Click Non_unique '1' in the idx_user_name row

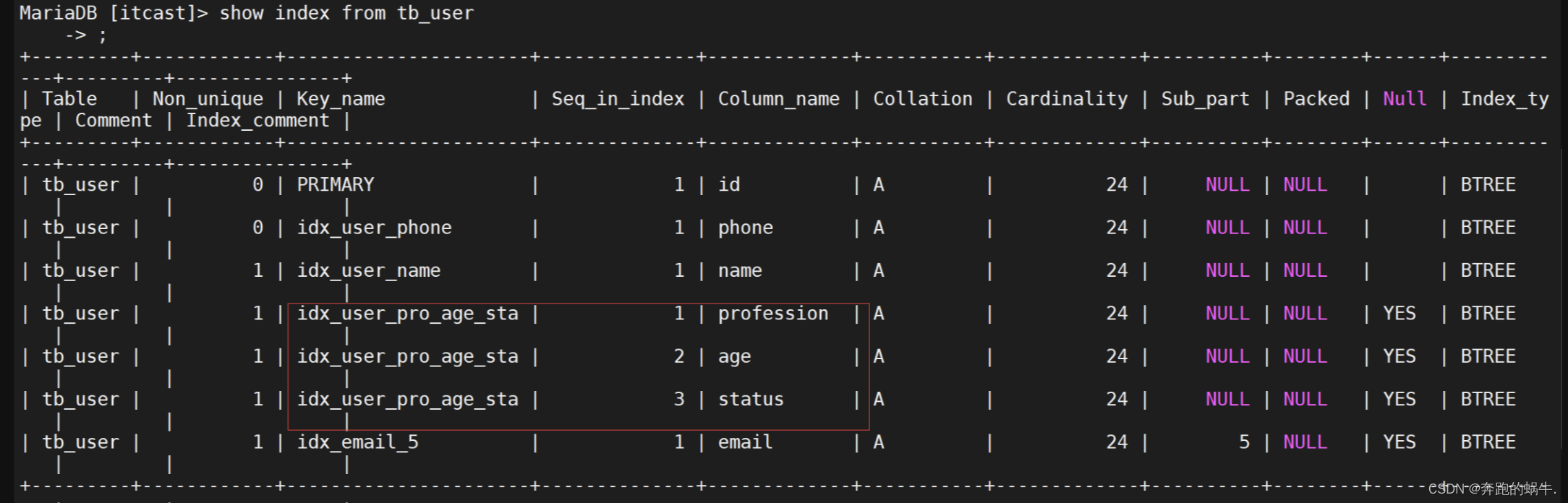pos(257,271)
